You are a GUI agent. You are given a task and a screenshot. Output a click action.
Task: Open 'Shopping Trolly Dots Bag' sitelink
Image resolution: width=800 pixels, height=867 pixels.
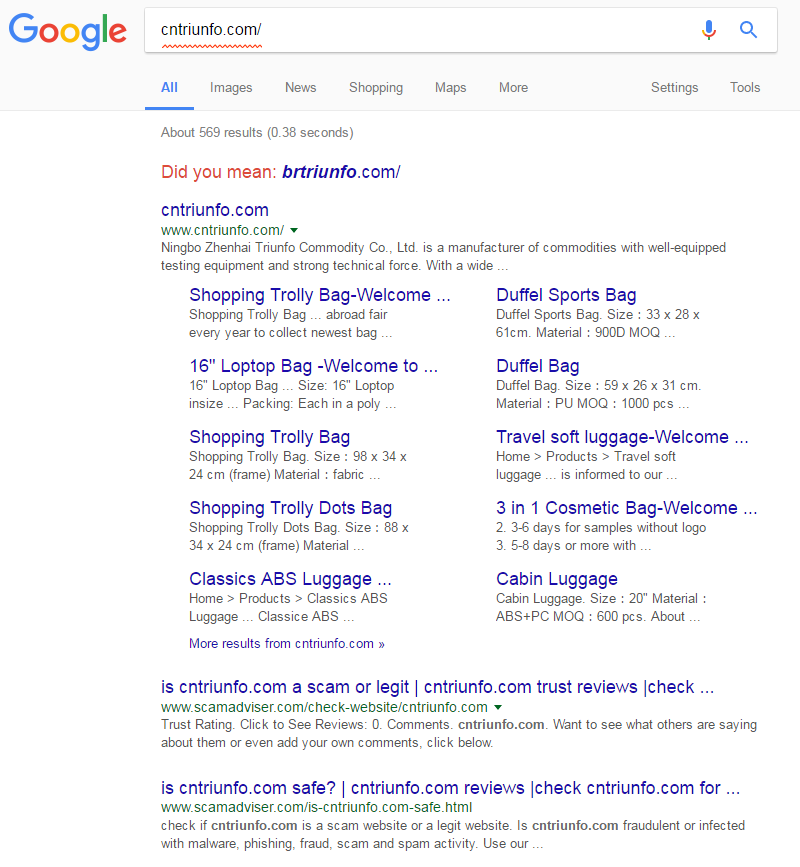point(291,508)
